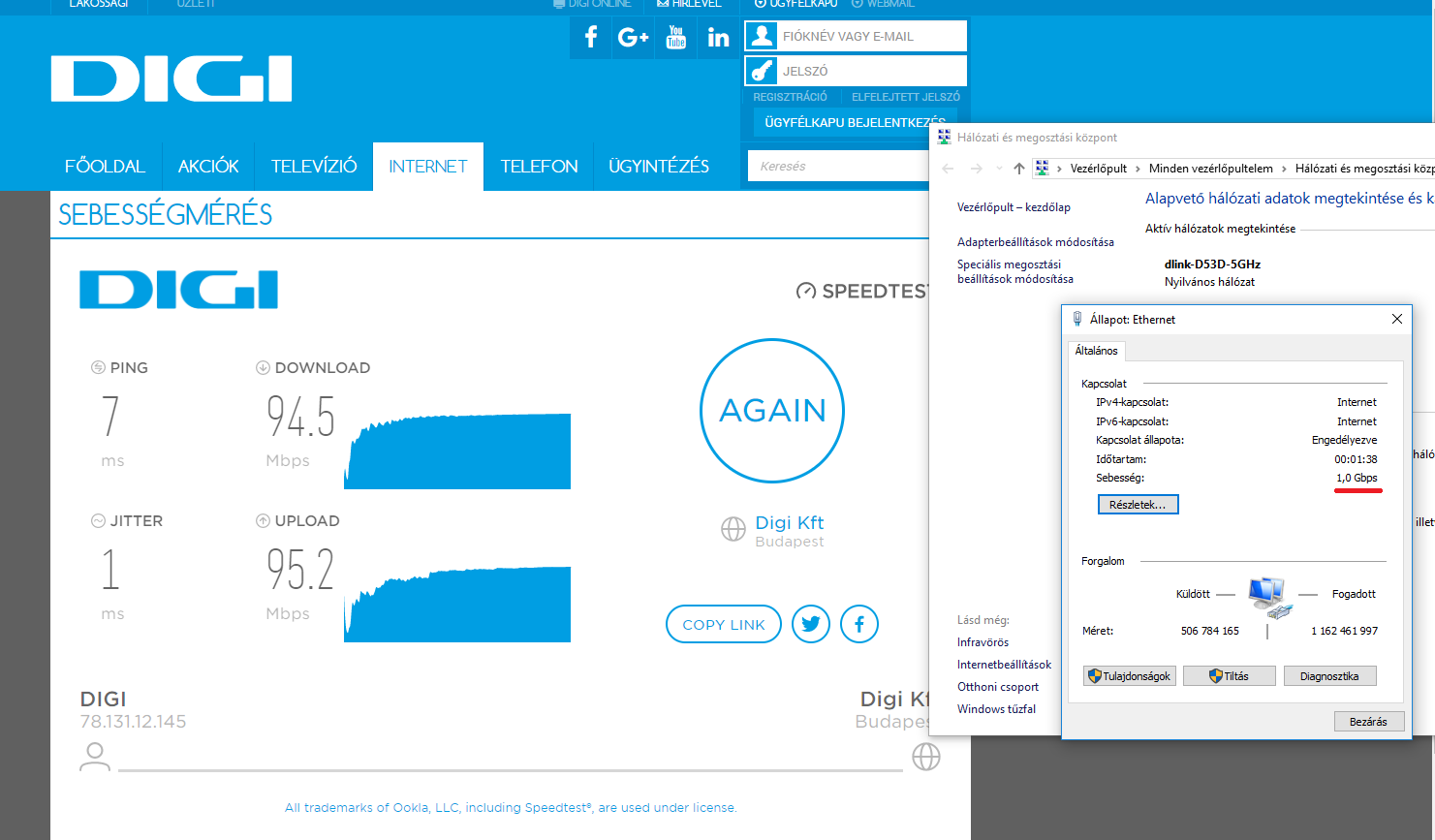Image resolution: width=1435 pixels, height=840 pixels.
Task: Click the large DIGI logo in header
Action: click(x=172, y=78)
